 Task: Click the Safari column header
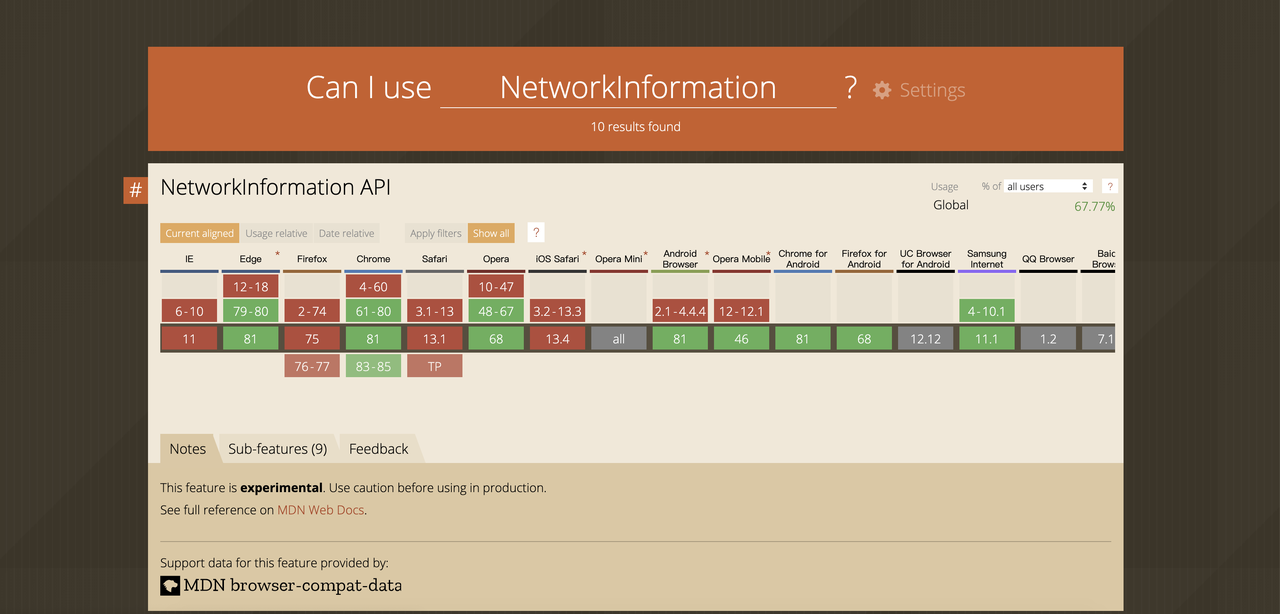pyautogui.click(x=434, y=259)
